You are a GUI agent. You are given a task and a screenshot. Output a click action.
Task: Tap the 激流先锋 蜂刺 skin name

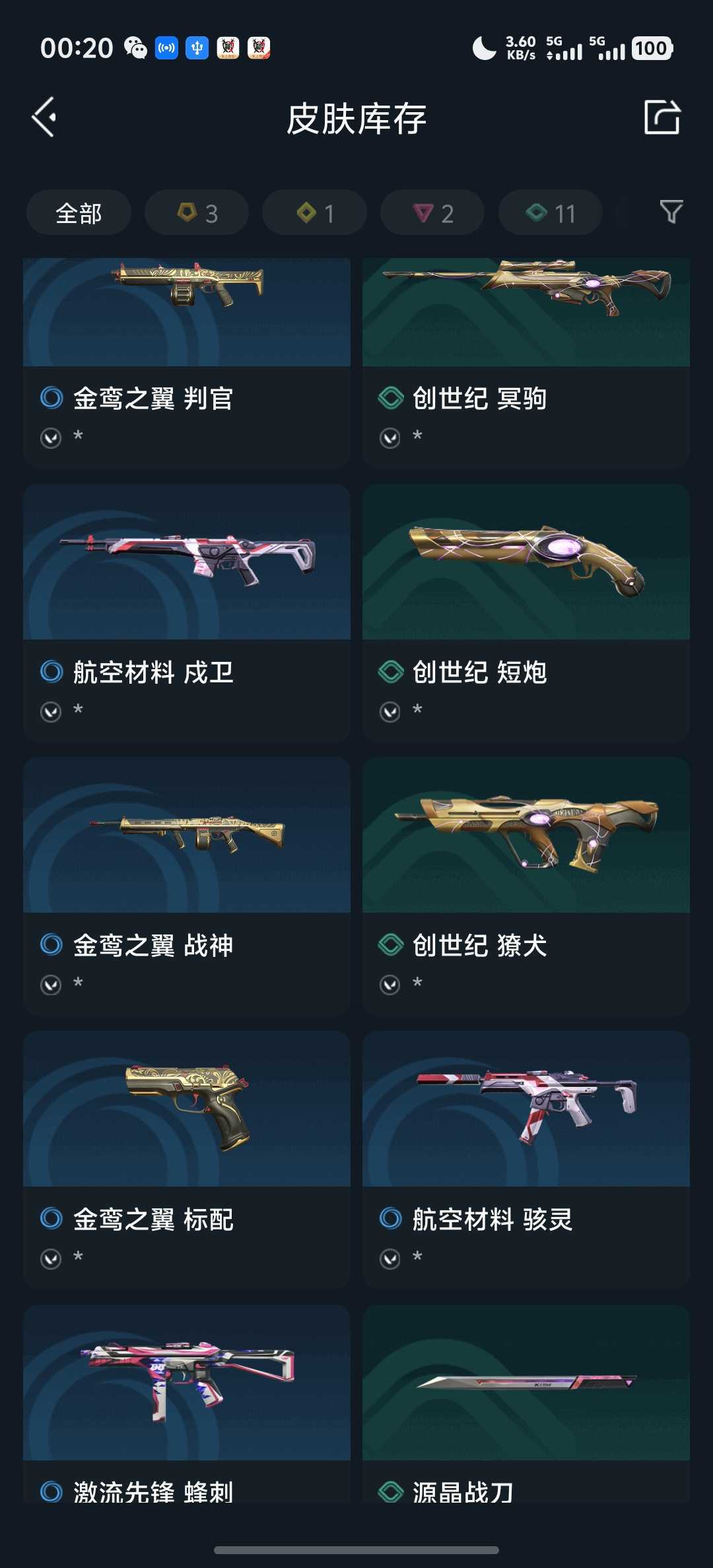pos(153,1492)
